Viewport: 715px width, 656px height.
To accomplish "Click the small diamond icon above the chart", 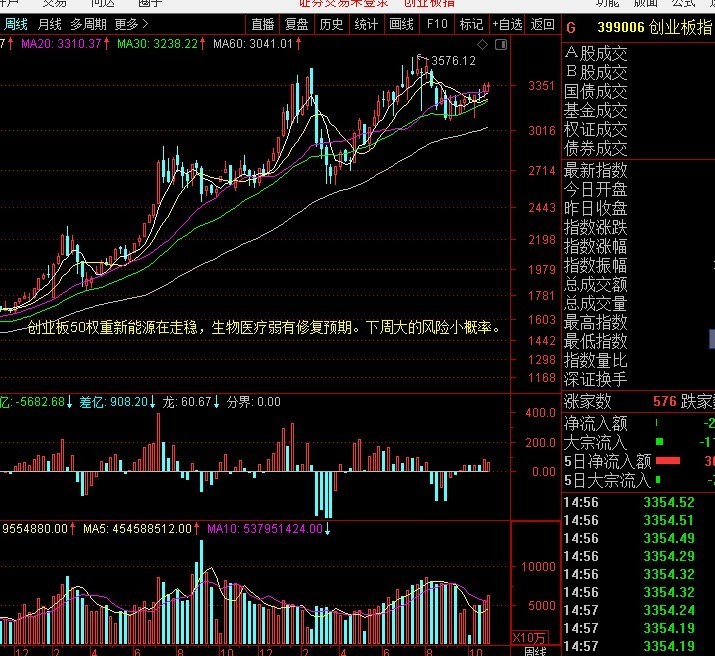I will 483,45.
